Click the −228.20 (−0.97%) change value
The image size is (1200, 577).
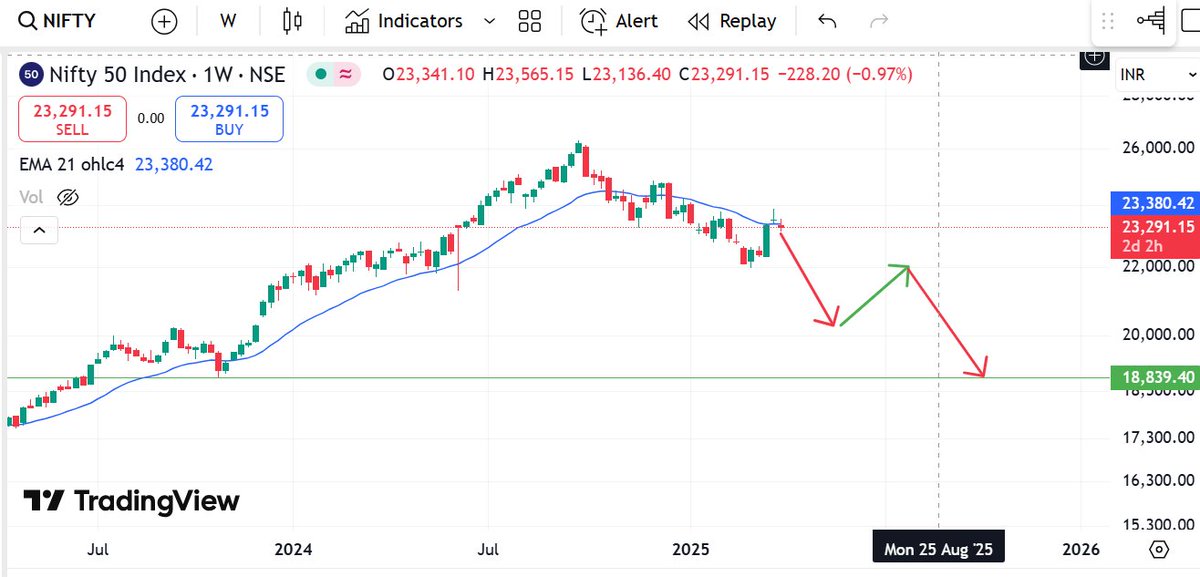click(x=844, y=74)
